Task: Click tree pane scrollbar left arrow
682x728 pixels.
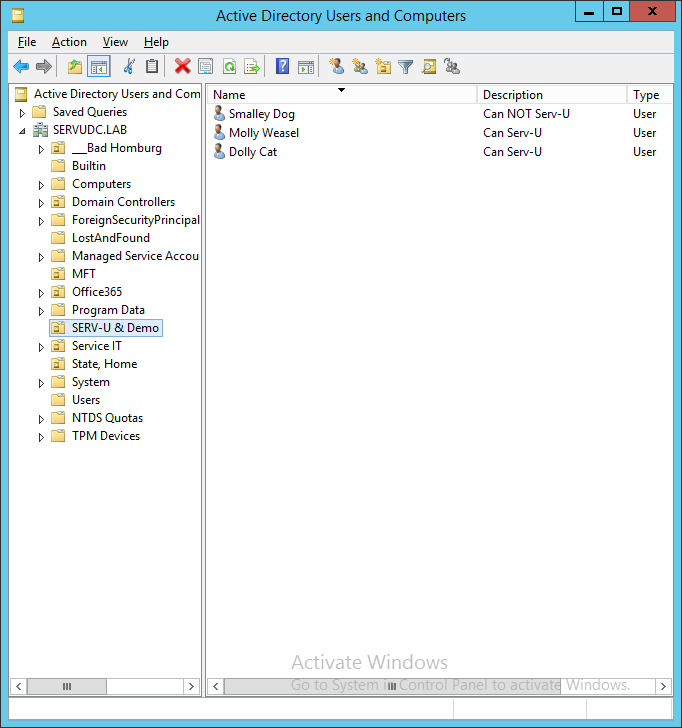Action: (x=19, y=686)
